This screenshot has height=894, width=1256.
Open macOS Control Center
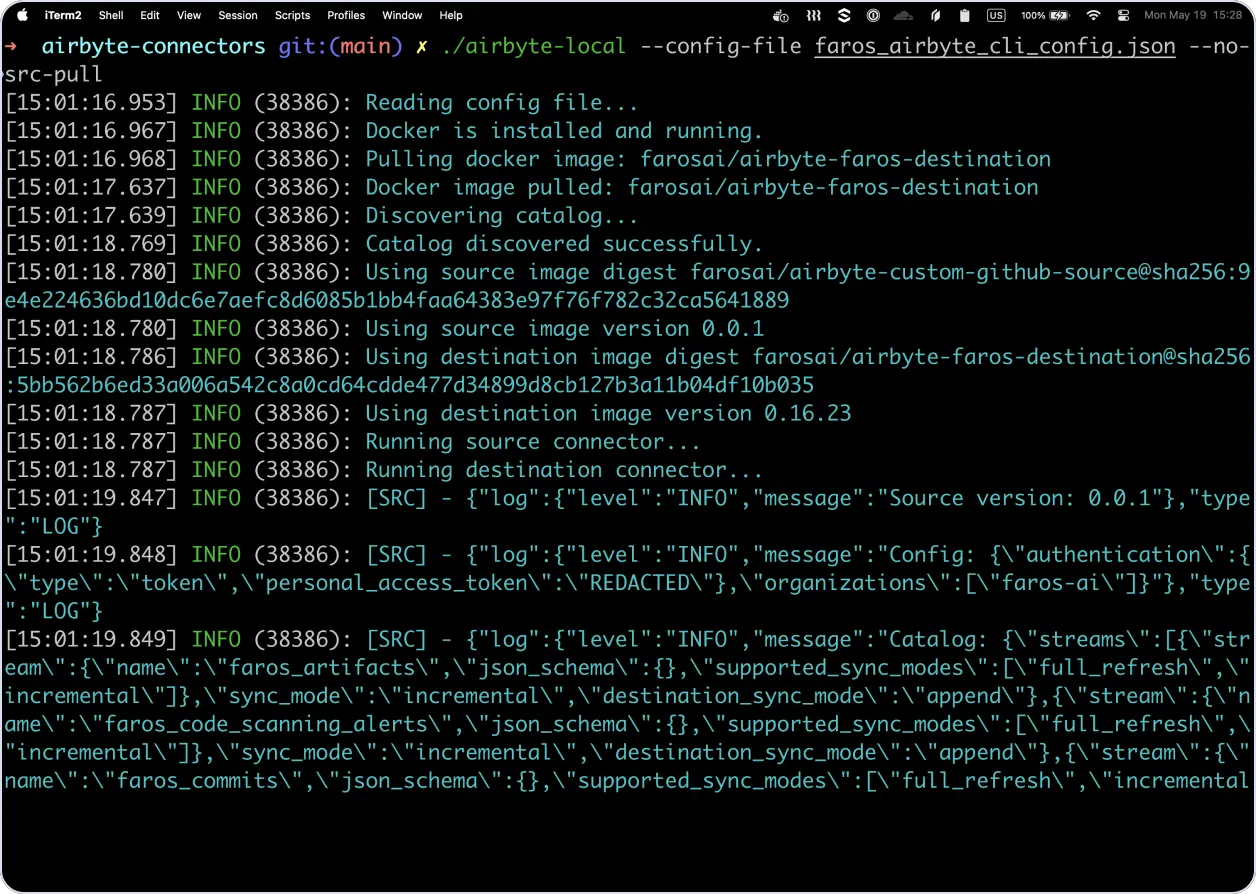click(x=1123, y=15)
